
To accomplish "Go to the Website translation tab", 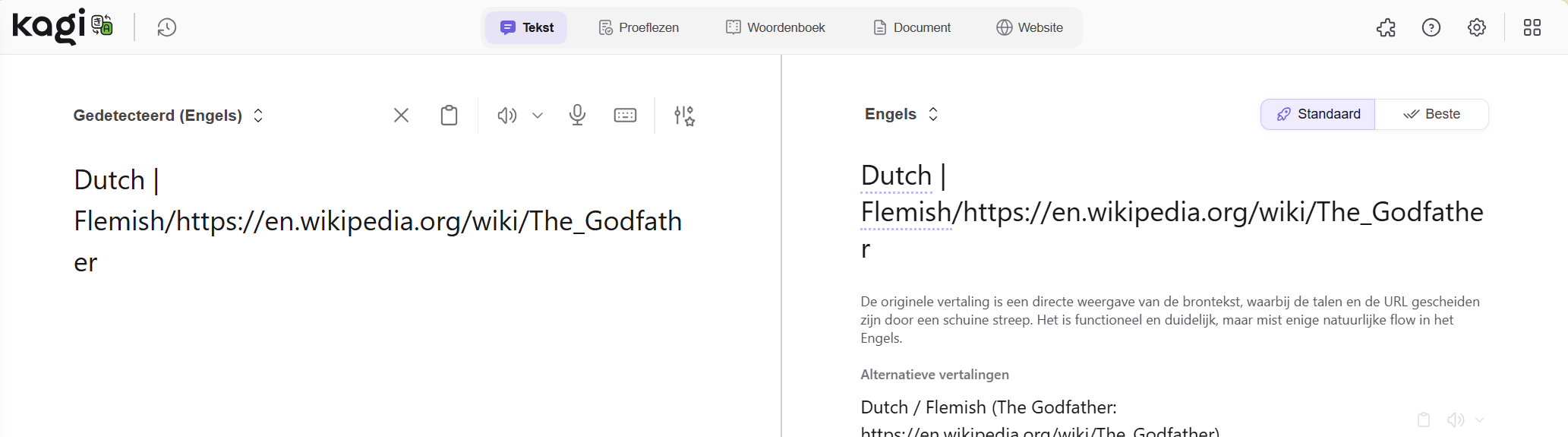I will click(1030, 28).
